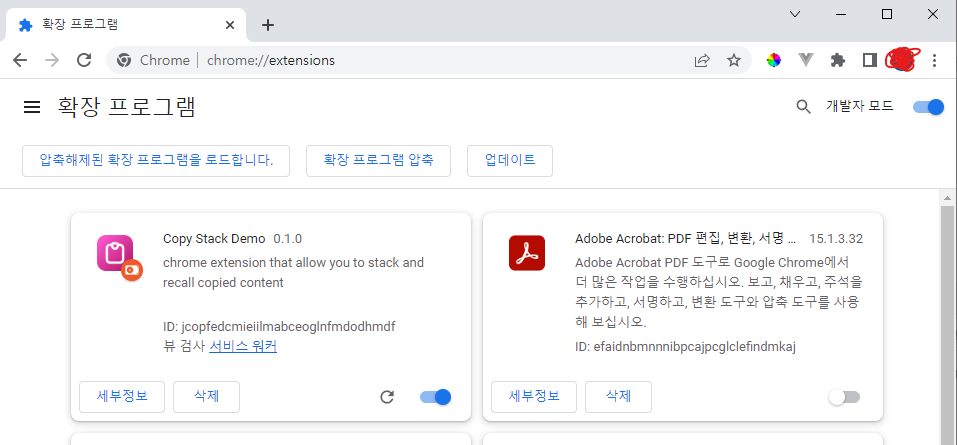The width and height of the screenshot is (957, 445).
Task: Click the share page icon in address bar
Action: pos(702,60)
